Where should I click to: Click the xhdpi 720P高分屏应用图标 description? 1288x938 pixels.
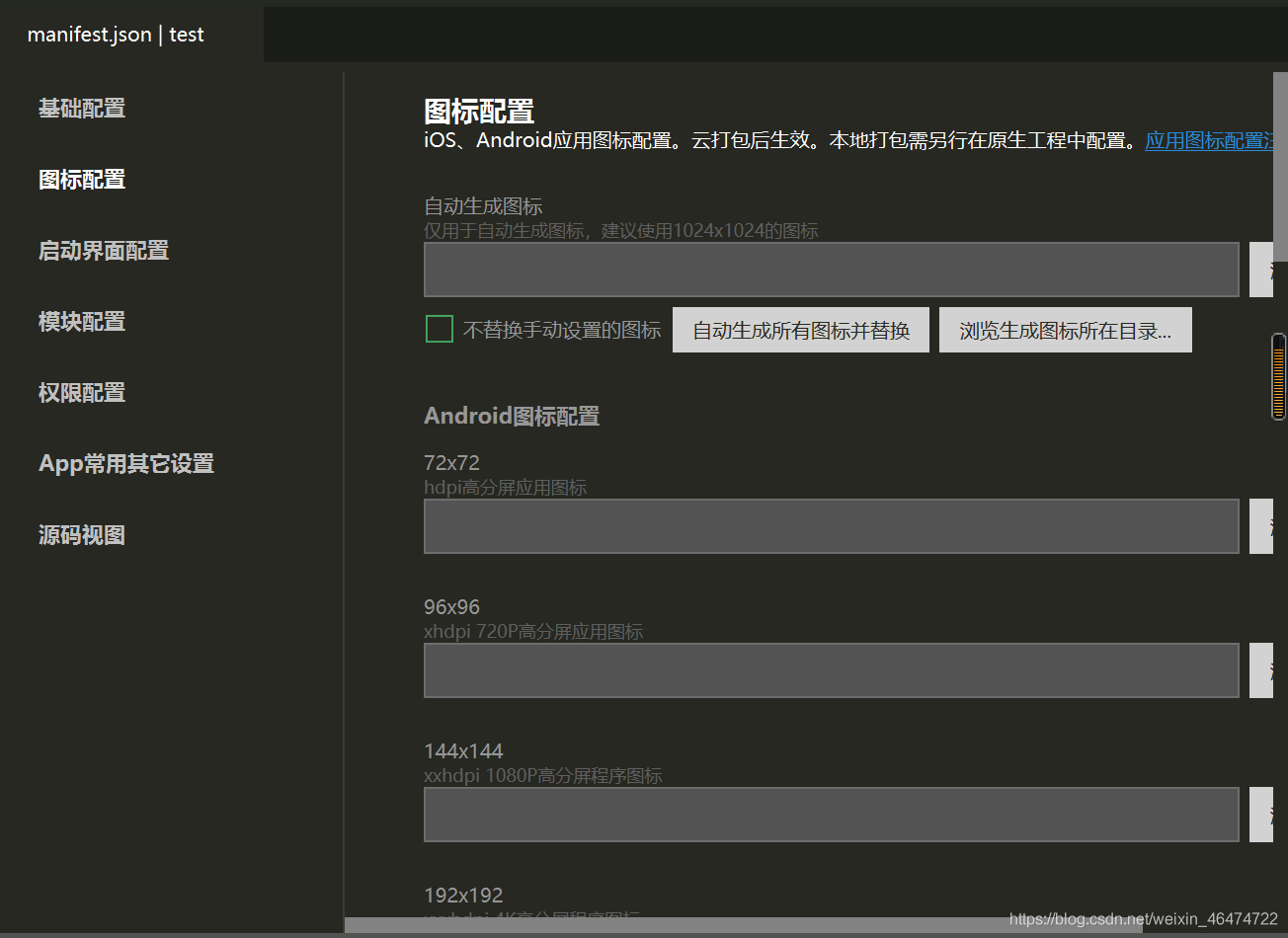tap(533, 631)
